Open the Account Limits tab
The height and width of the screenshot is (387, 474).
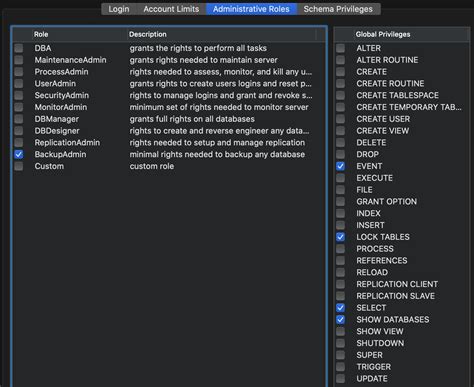tap(171, 9)
